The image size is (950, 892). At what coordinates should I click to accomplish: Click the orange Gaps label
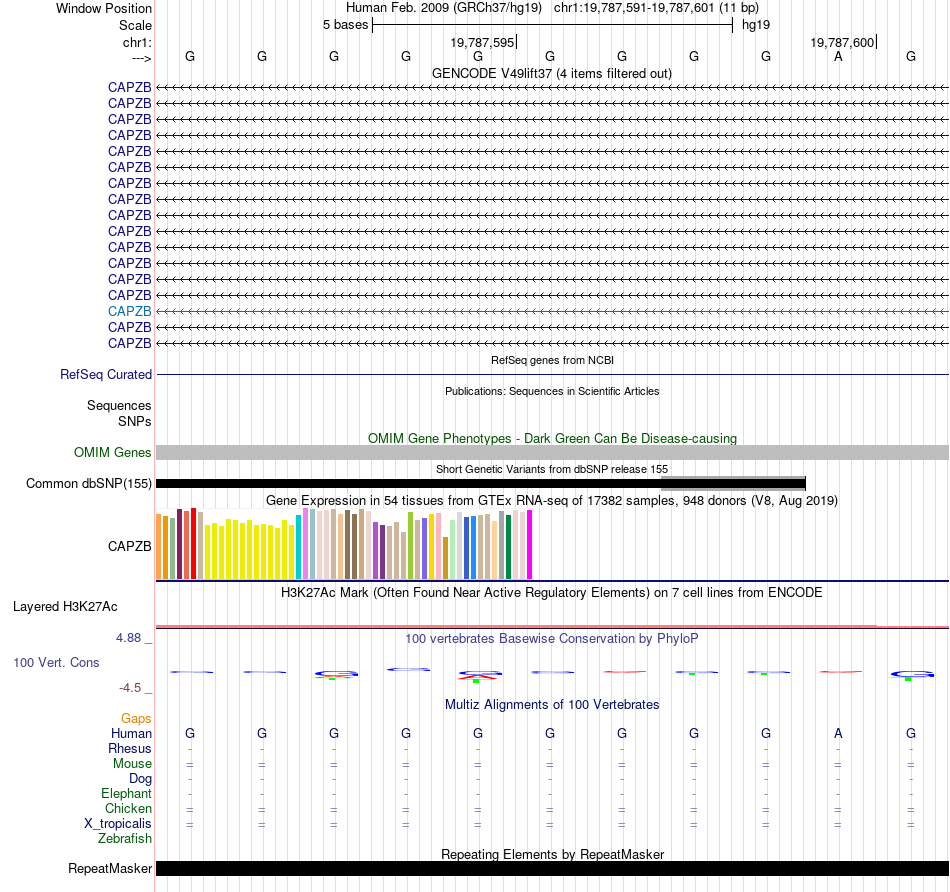(x=136, y=719)
